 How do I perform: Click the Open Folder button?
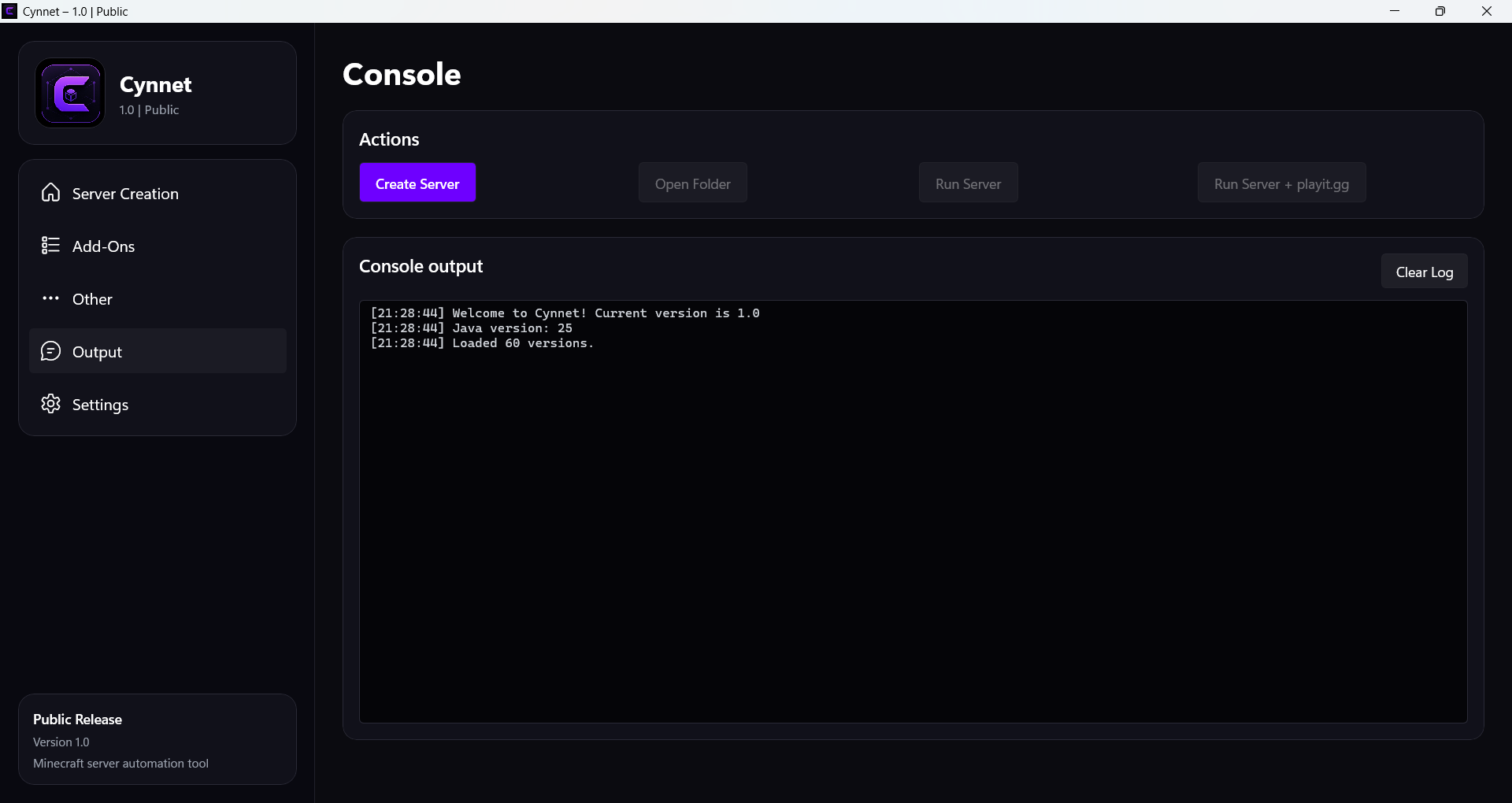(x=693, y=183)
